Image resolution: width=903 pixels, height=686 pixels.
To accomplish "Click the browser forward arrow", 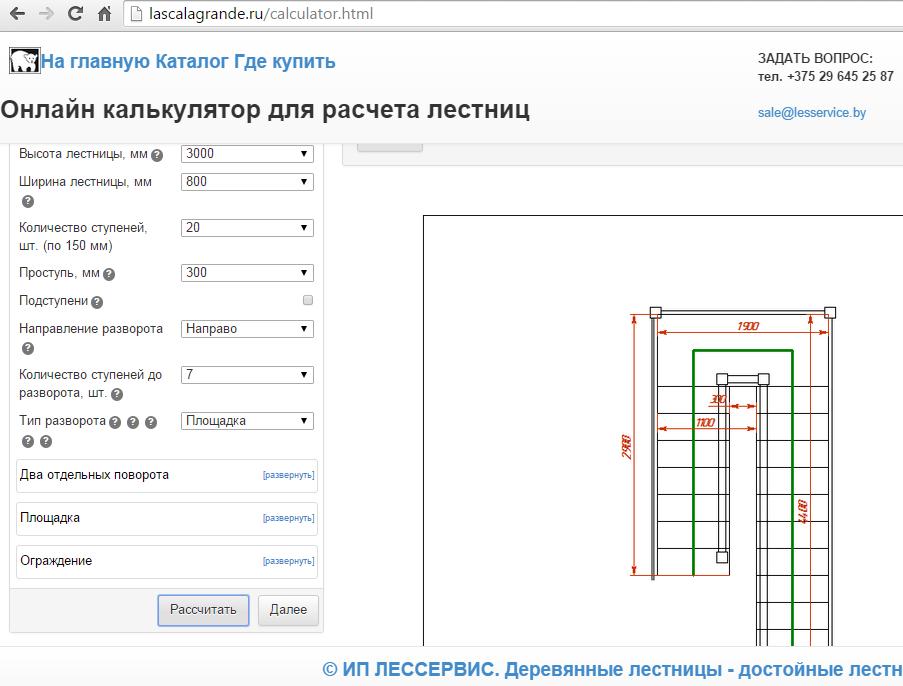I will point(46,13).
